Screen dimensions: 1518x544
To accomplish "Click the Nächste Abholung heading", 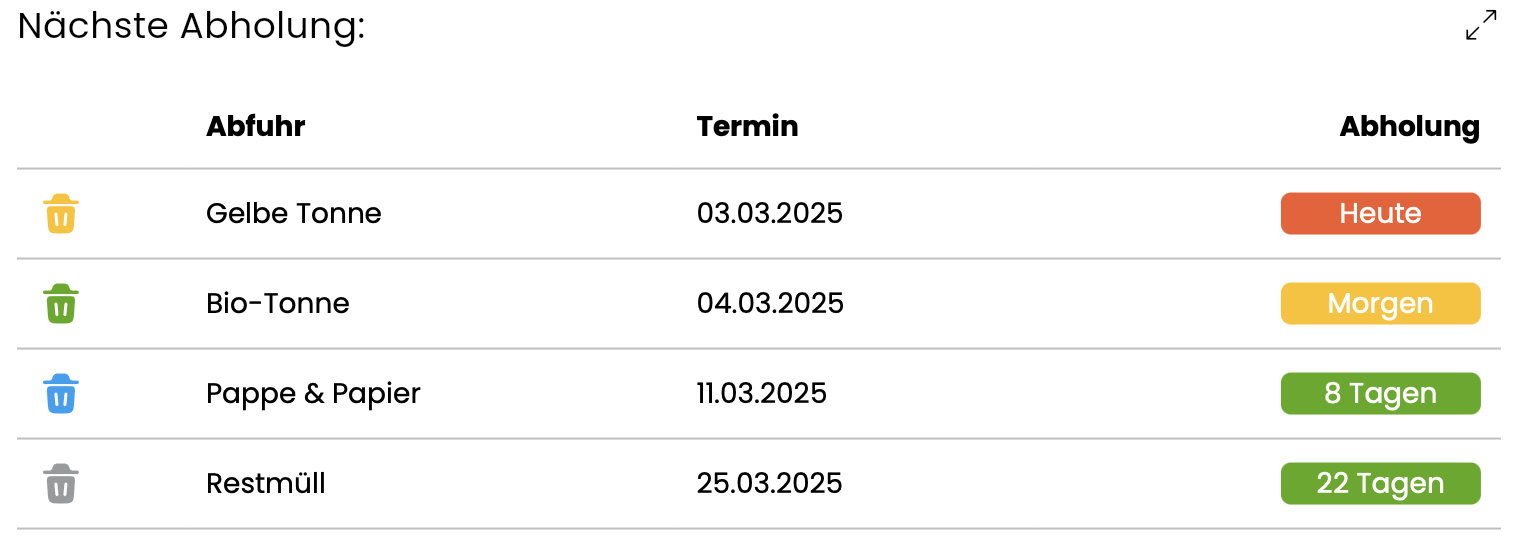I will pyautogui.click(x=192, y=27).
